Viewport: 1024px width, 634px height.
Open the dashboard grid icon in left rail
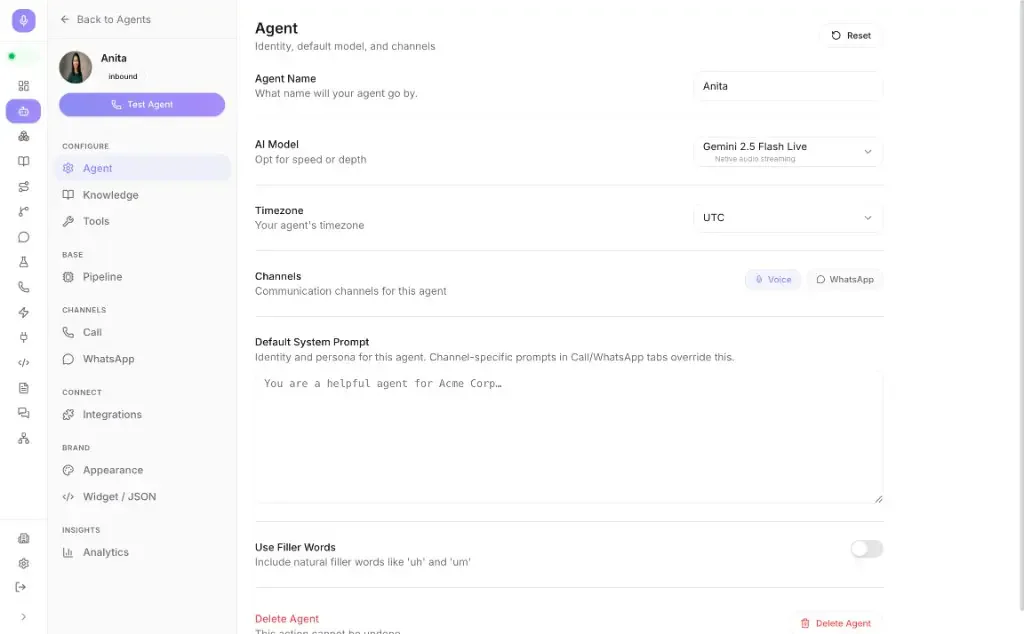pos(24,86)
